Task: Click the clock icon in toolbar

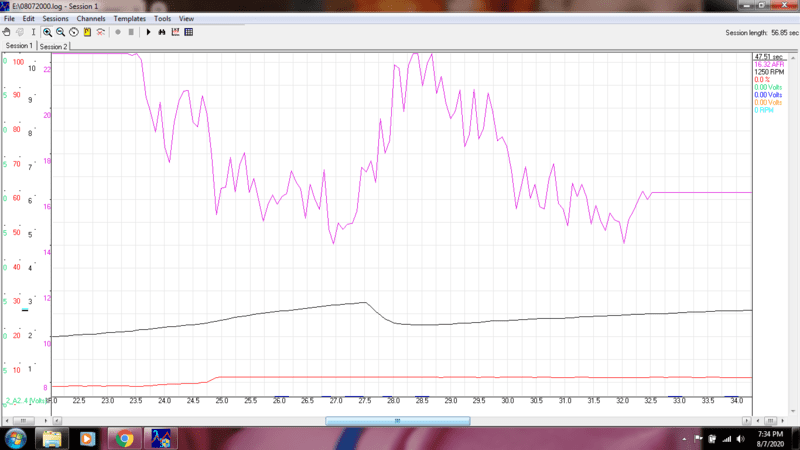Action: tap(74, 32)
